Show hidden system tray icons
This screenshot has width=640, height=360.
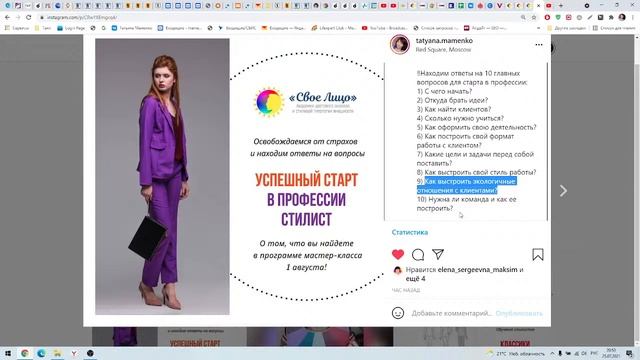[552, 353]
